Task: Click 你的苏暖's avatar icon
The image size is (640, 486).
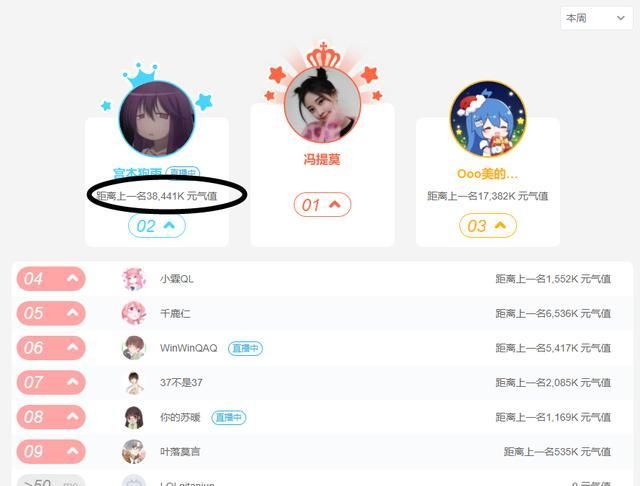Action: (134, 417)
